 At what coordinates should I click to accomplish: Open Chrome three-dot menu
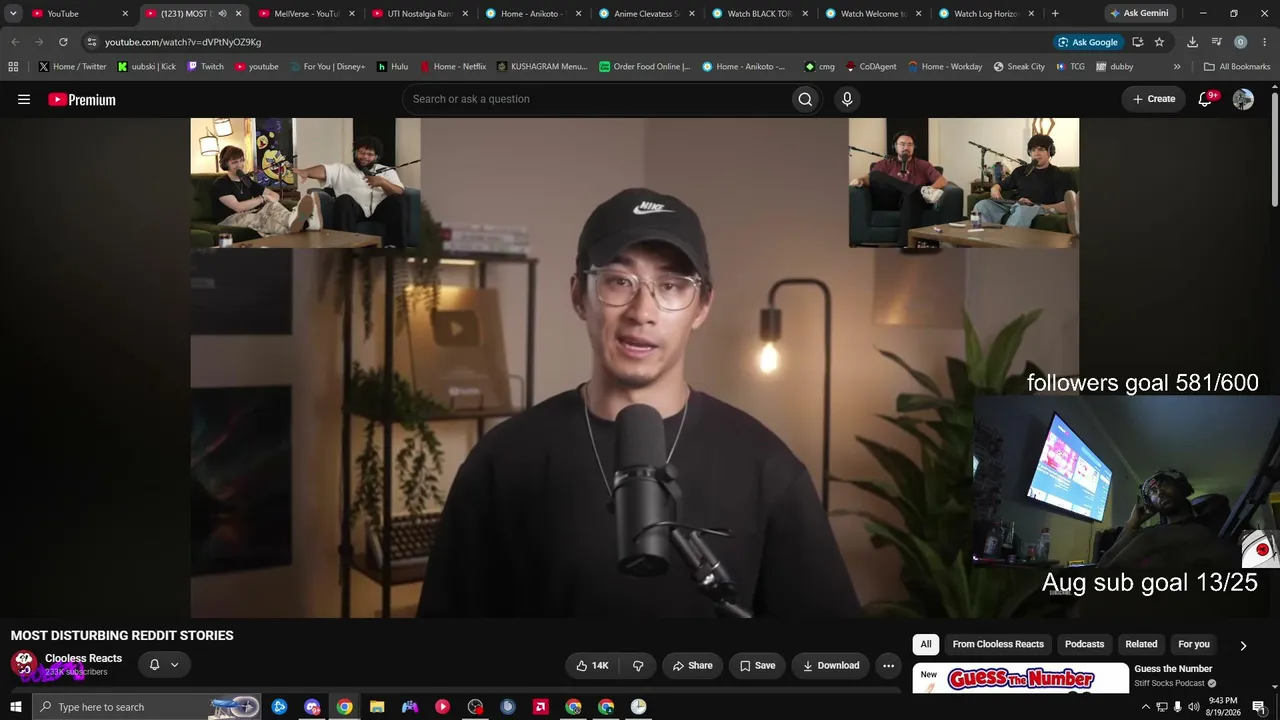[1264, 42]
